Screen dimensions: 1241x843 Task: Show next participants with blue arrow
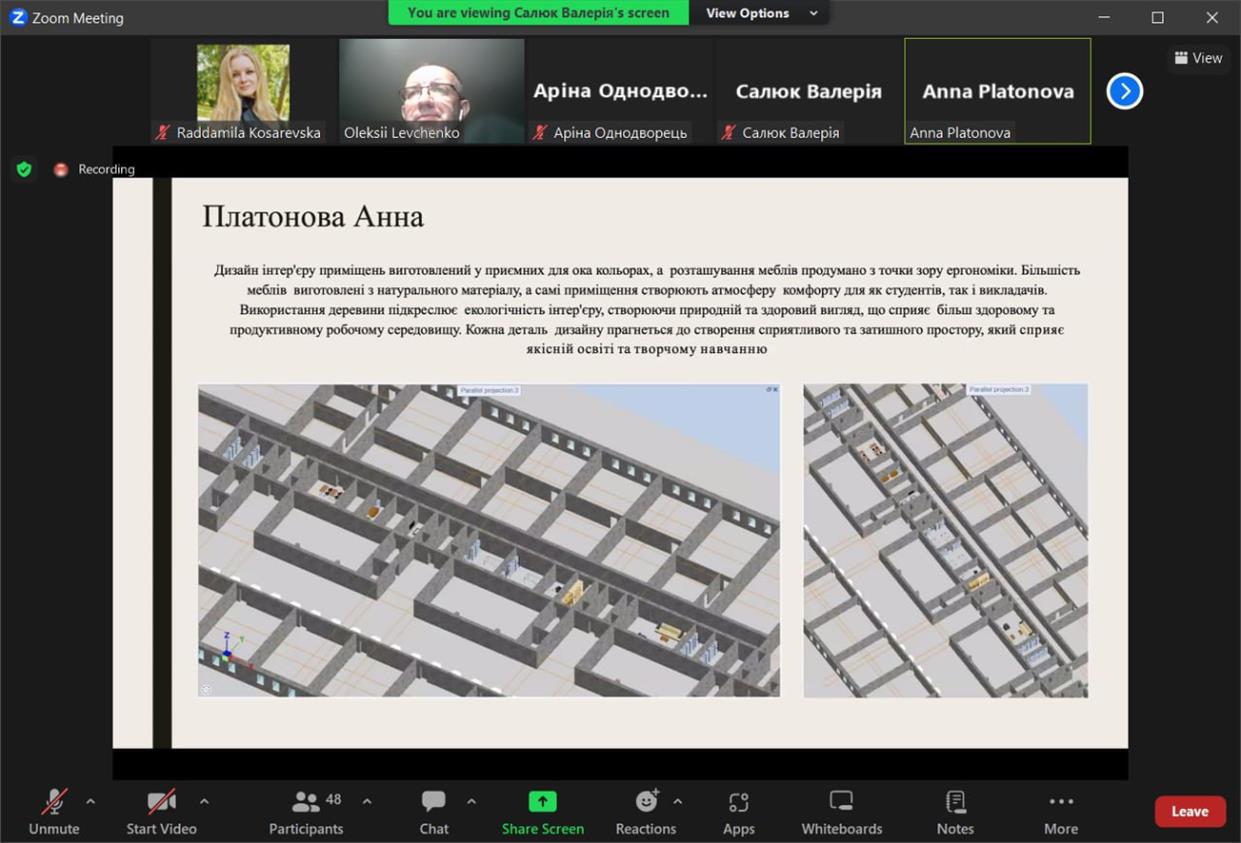pos(1125,91)
